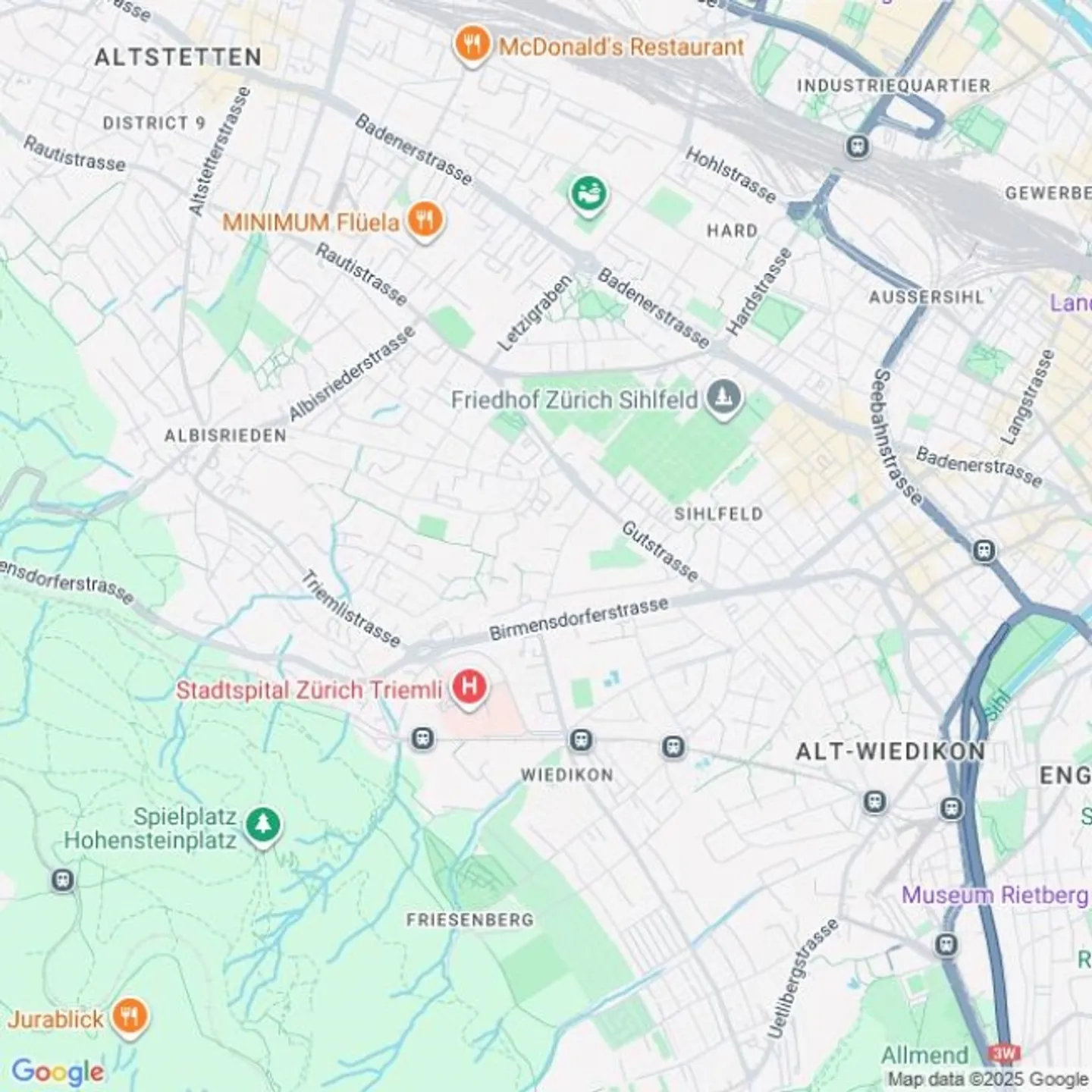Click the transit stop icon near Museum Rietberg
Screen dimensions: 1092x1092
click(x=946, y=944)
